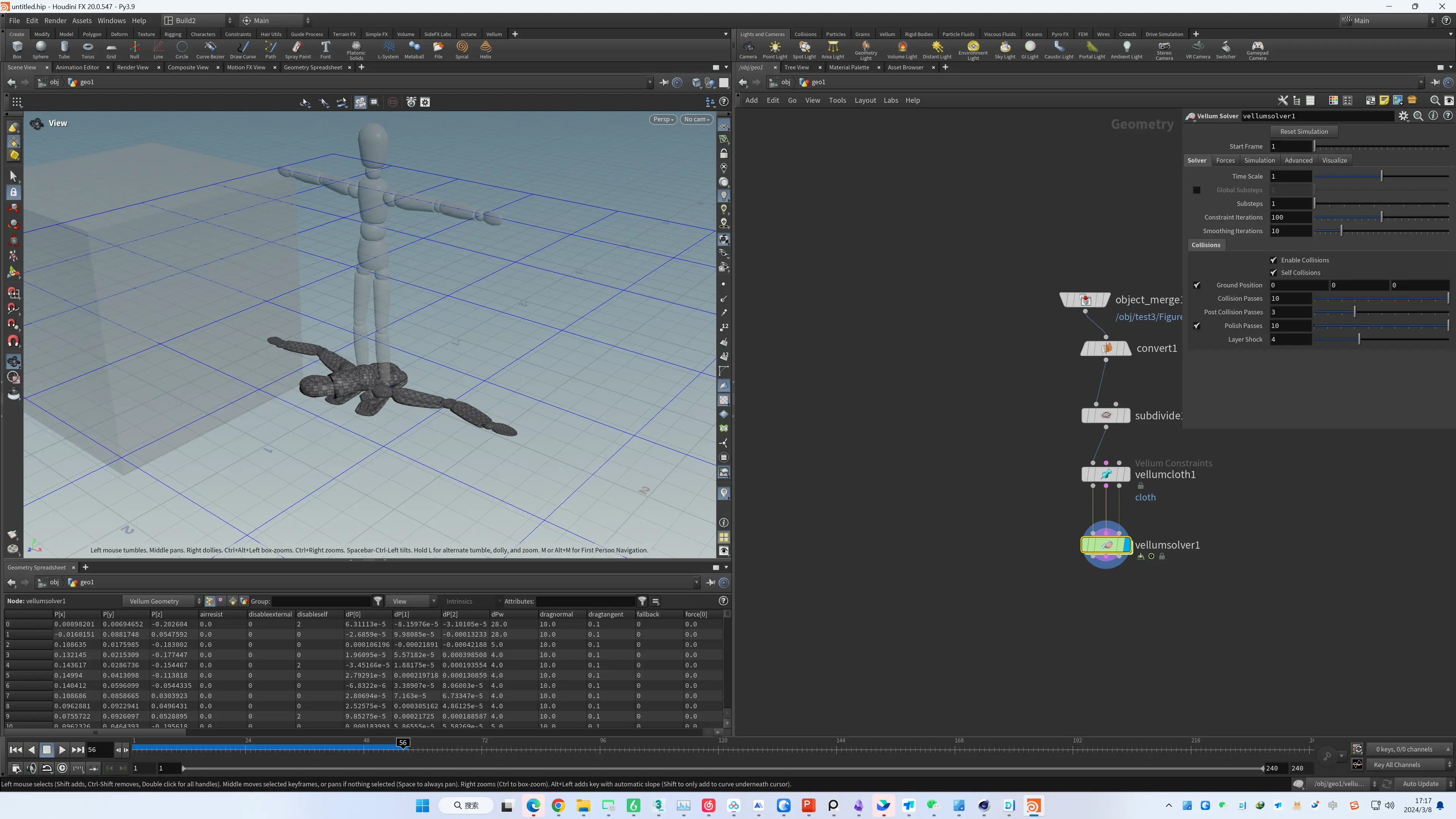Click Substeps value field

point(1290,204)
